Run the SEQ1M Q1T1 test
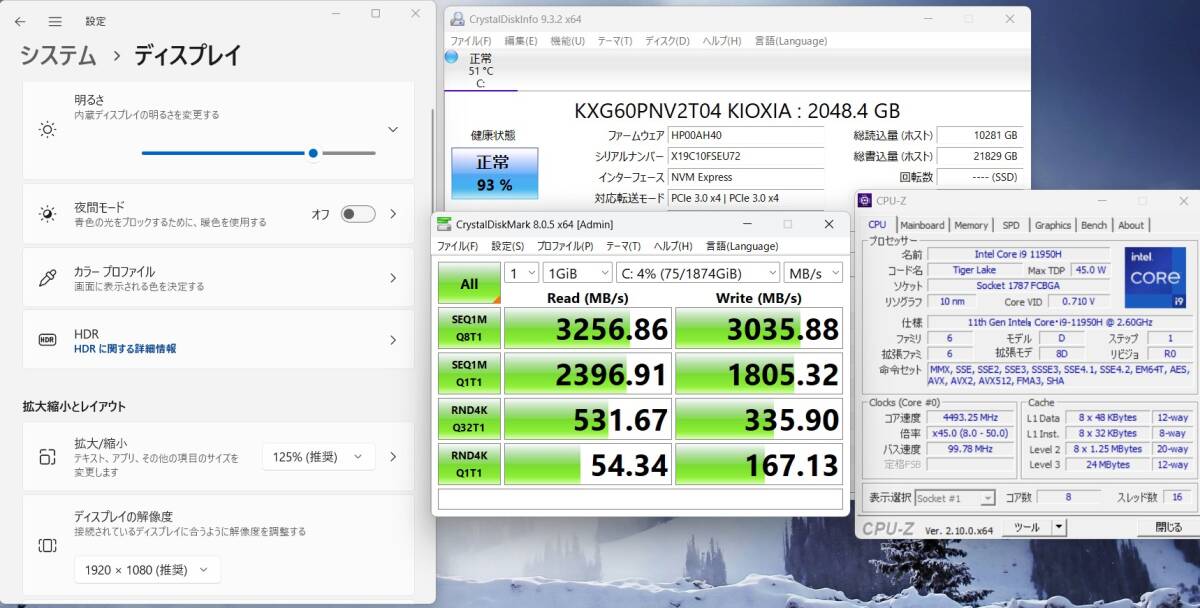 469,373
